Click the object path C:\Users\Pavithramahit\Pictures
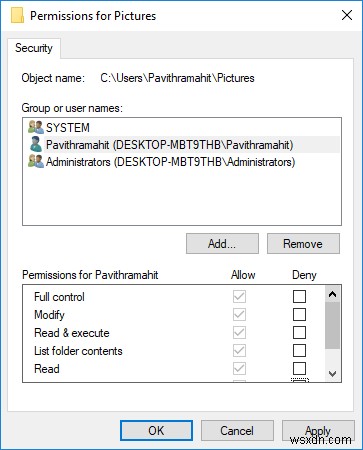The height and width of the screenshot is (450, 363). (177, 78)
